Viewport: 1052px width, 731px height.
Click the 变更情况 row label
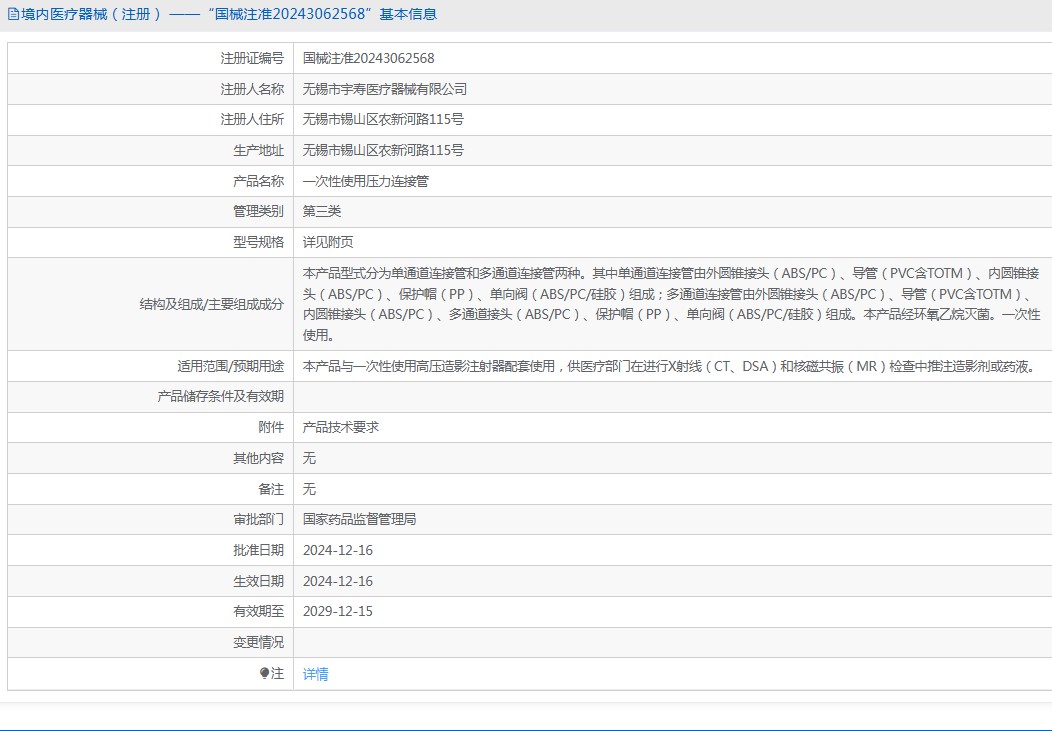tap(258, 643)
